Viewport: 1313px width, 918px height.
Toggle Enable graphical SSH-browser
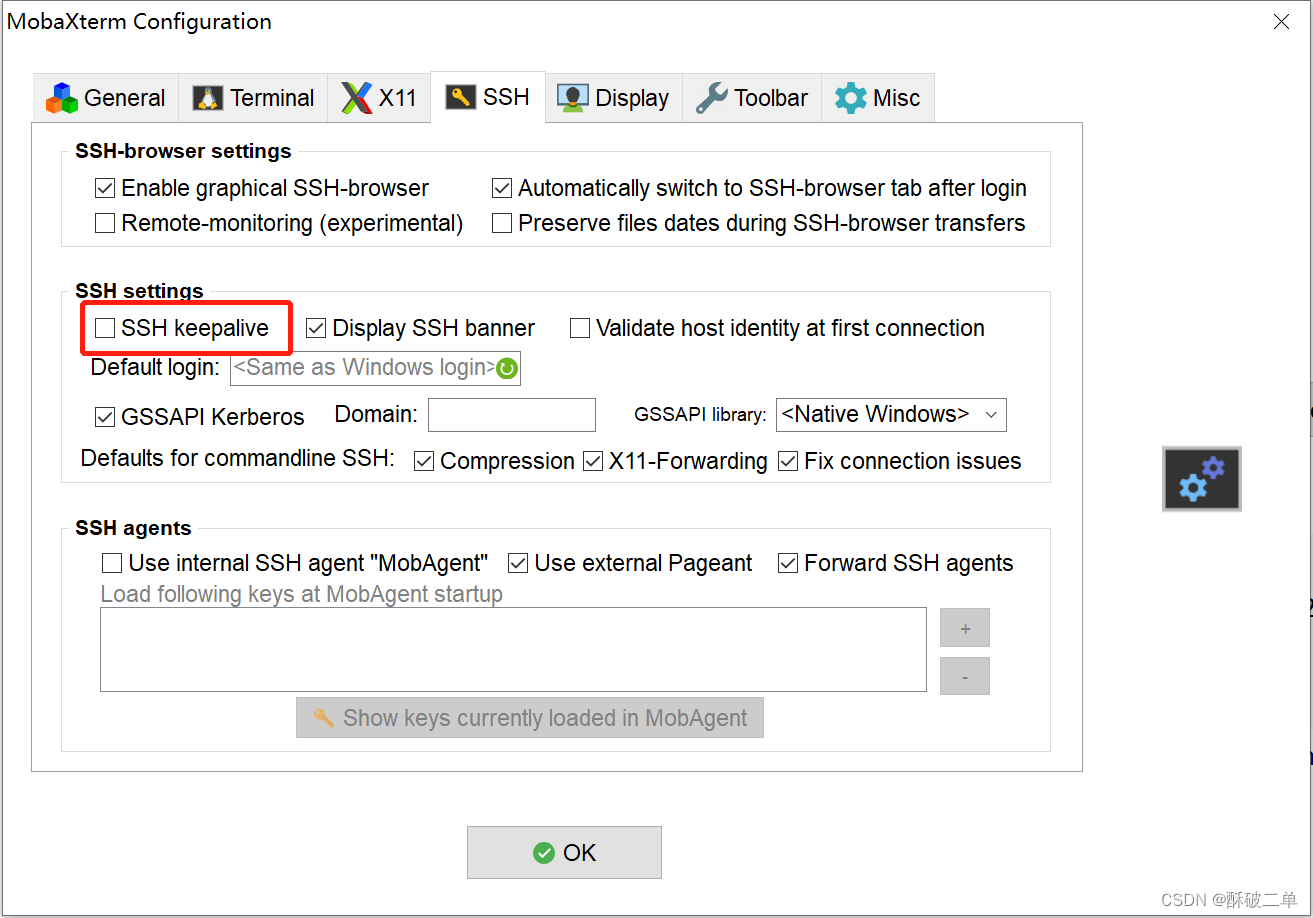[105, 188]
